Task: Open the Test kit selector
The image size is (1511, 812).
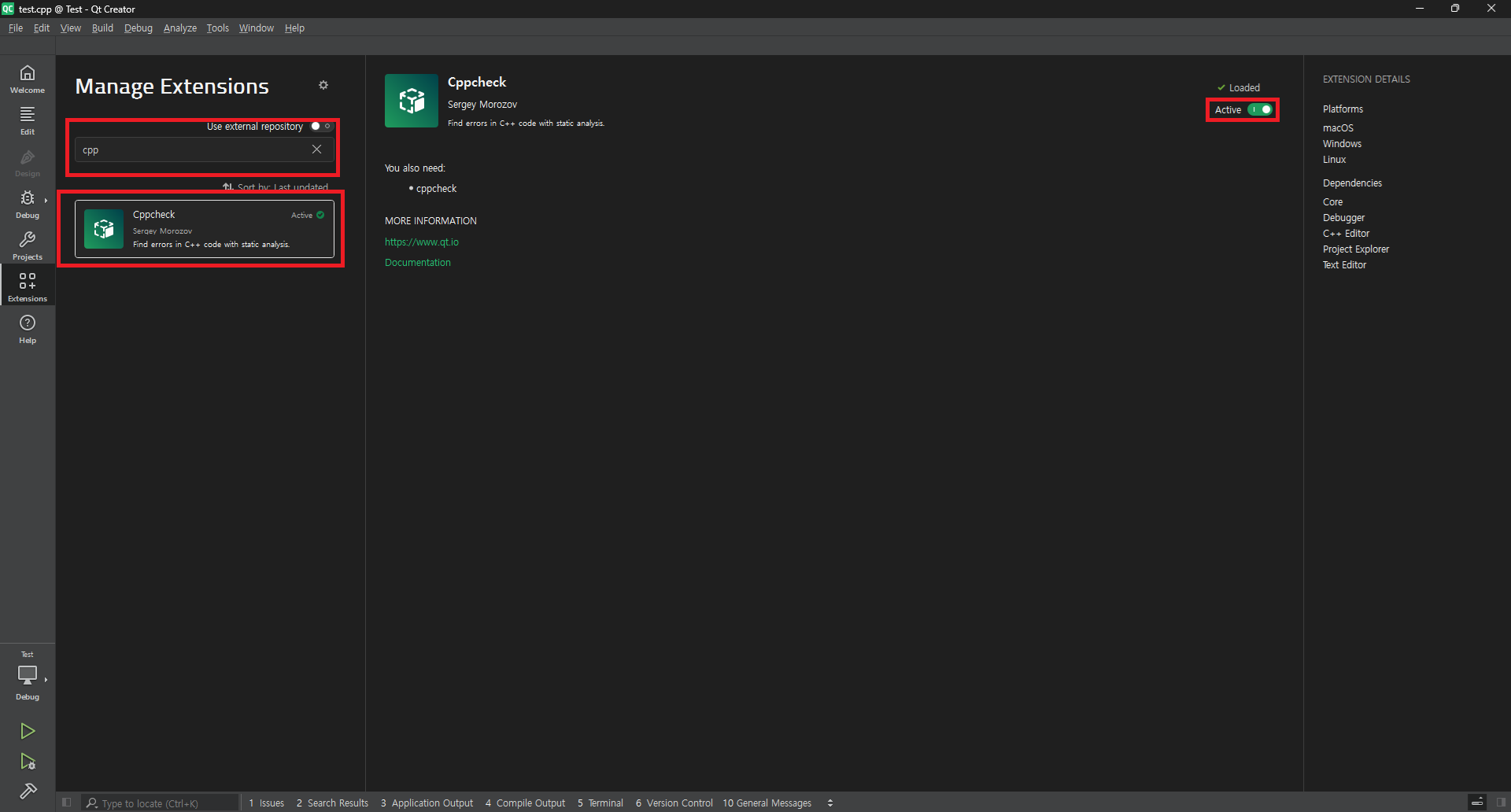Action: click(x=28, y=675)
